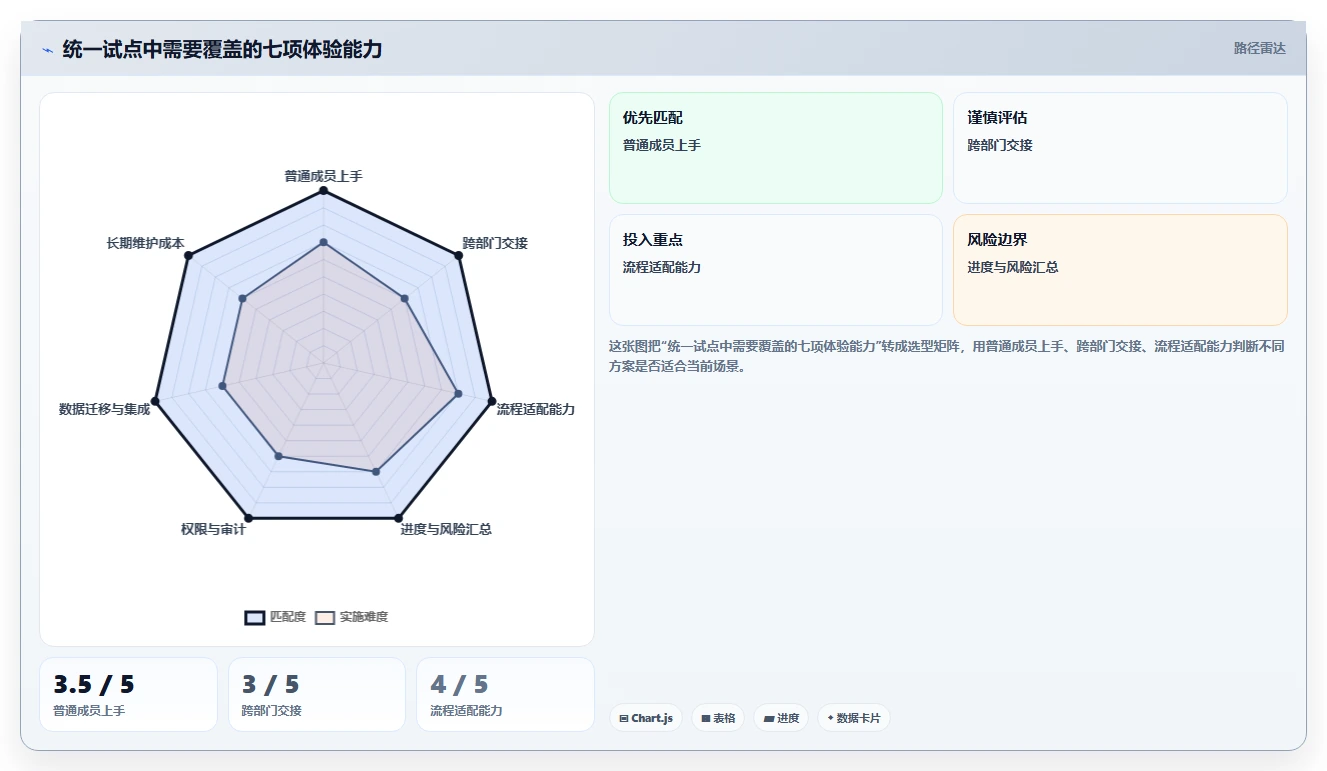Click the 3 / 5 score value
Screen dimensions: 1327x771
(271, 685)
